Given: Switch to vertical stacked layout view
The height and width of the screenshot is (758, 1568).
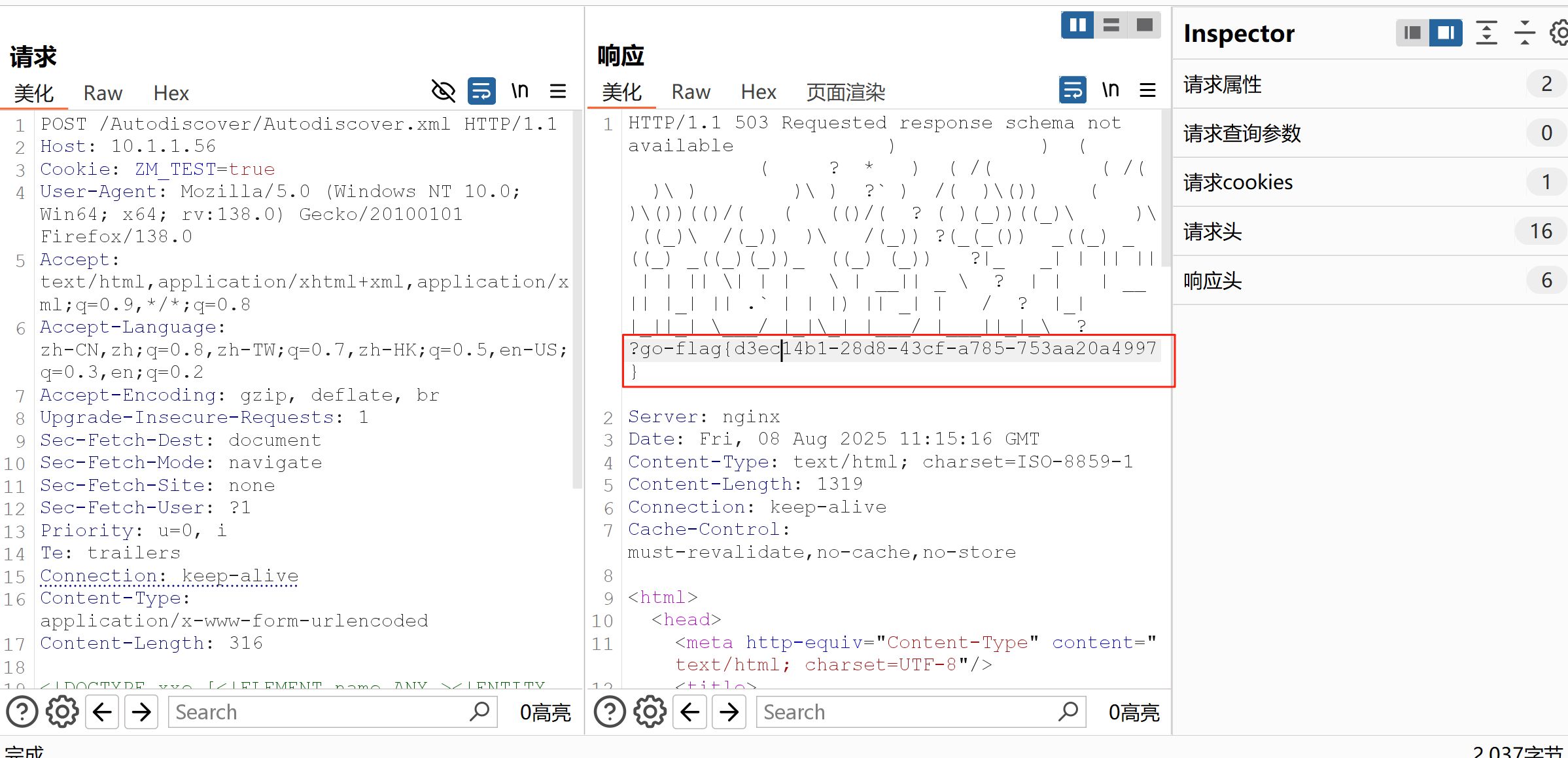Looking at the screenshot, I should coord(1111,26).
